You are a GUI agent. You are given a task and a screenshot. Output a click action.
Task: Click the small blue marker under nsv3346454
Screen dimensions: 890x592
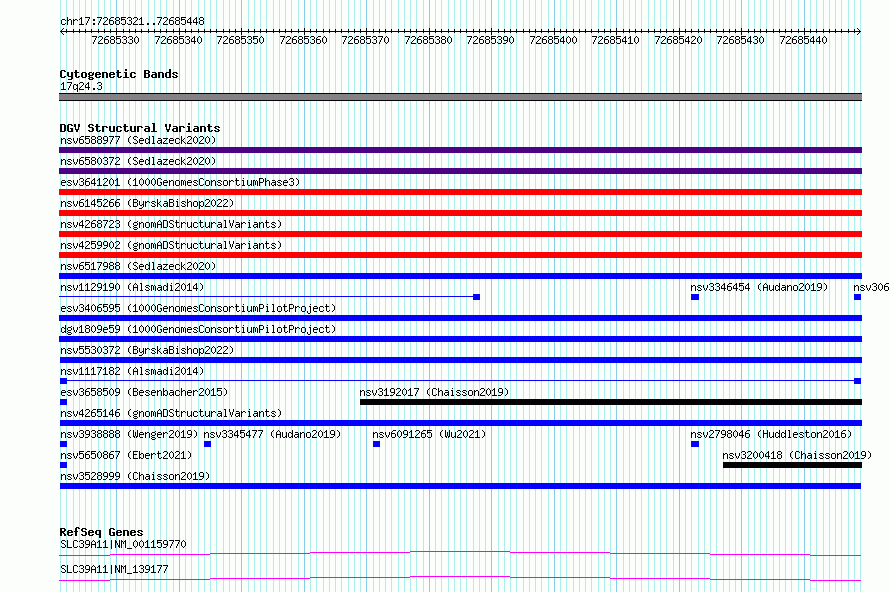(x=695, y=297)
